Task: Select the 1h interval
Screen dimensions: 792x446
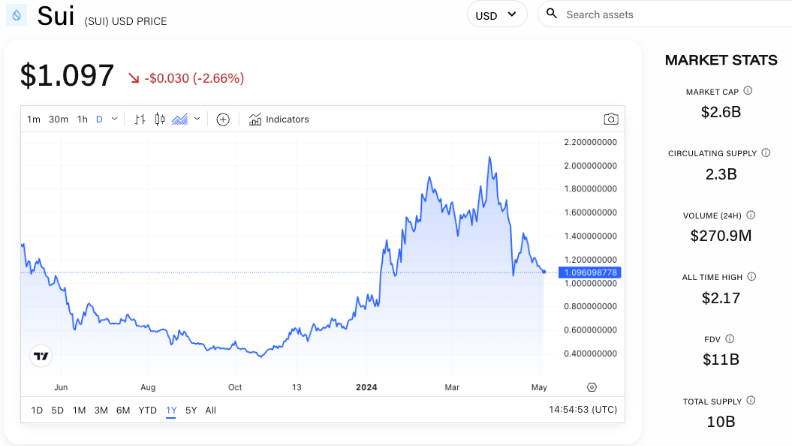Action: click(x=82, y=119)
